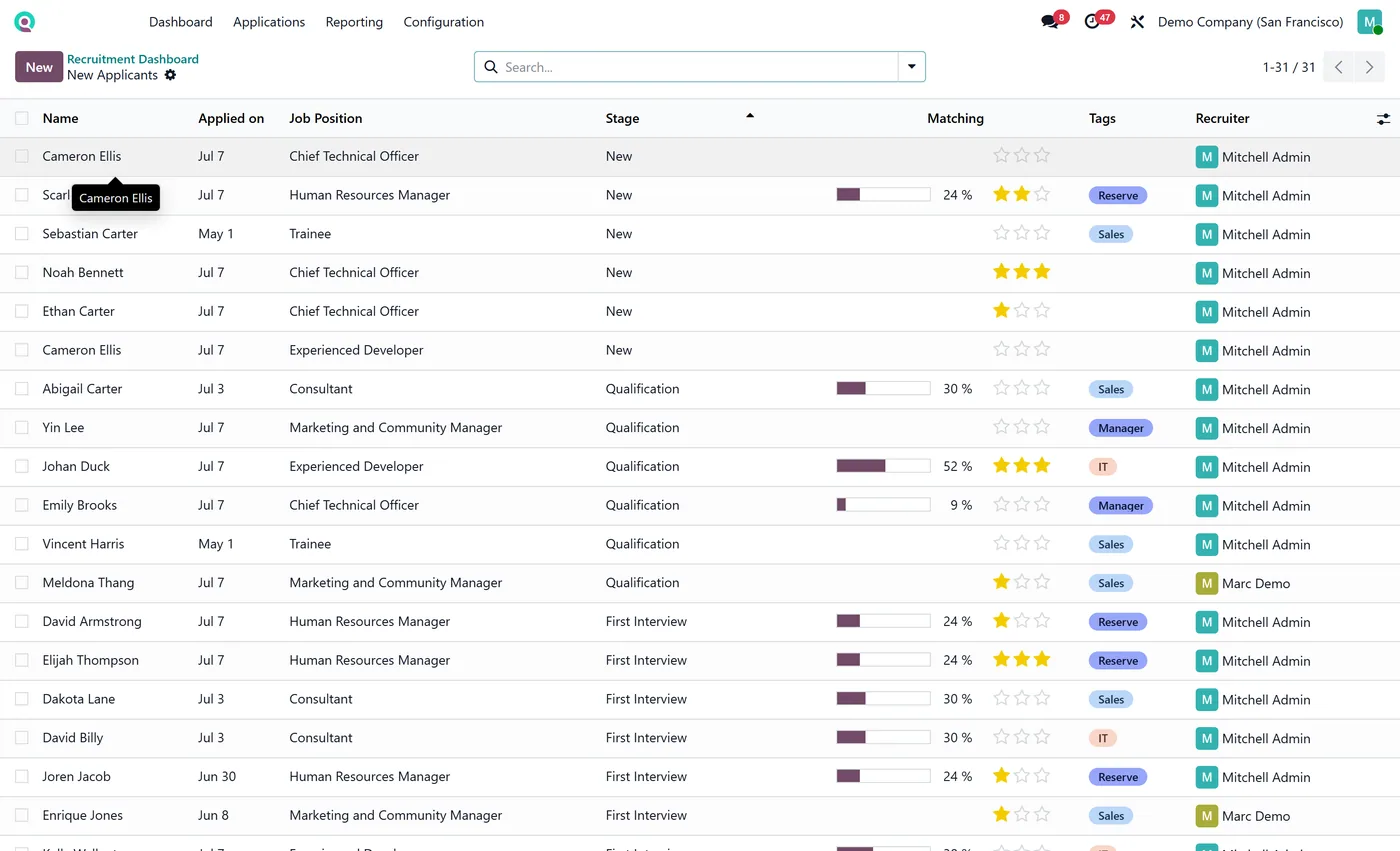Sort by the Job Position column header
Viewport: 1400px width, 851px height.
click(326, 118)
